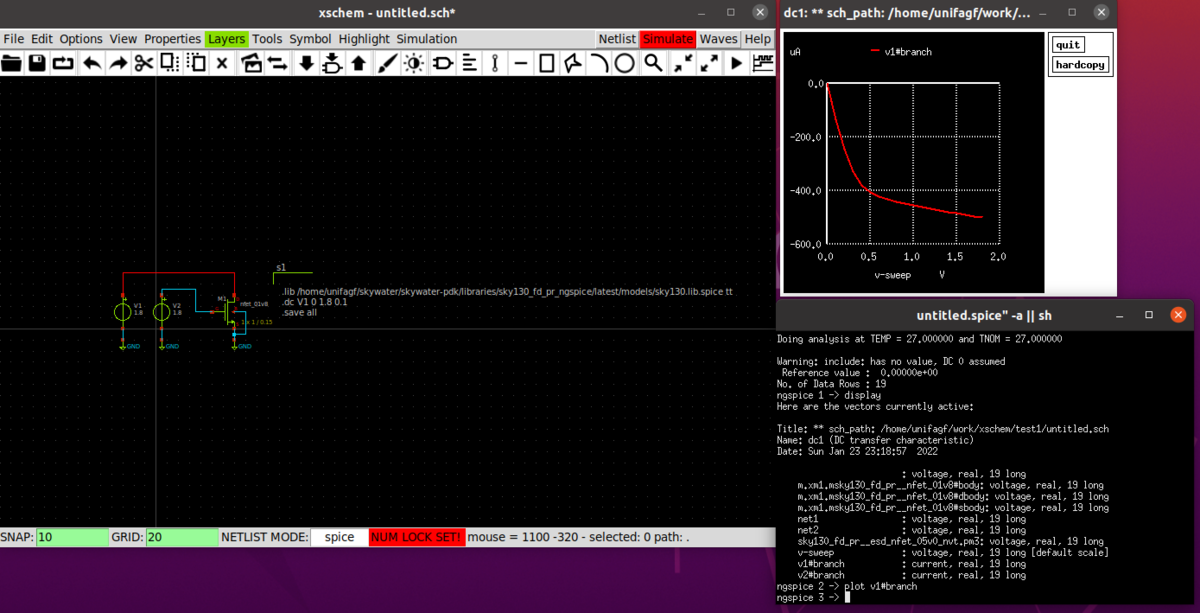Click the magnifier zoom box icon
1200x613 pixels.
click(653, 63)
